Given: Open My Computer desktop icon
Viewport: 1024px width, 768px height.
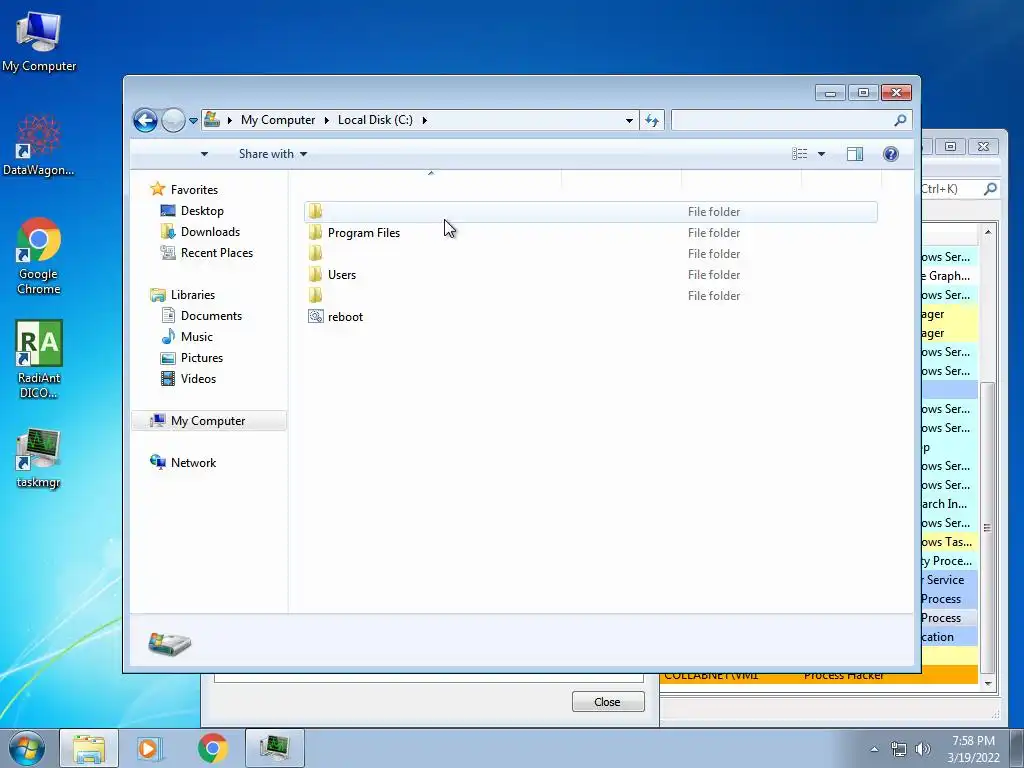Looking at the screenshot, I should point(39,41).
